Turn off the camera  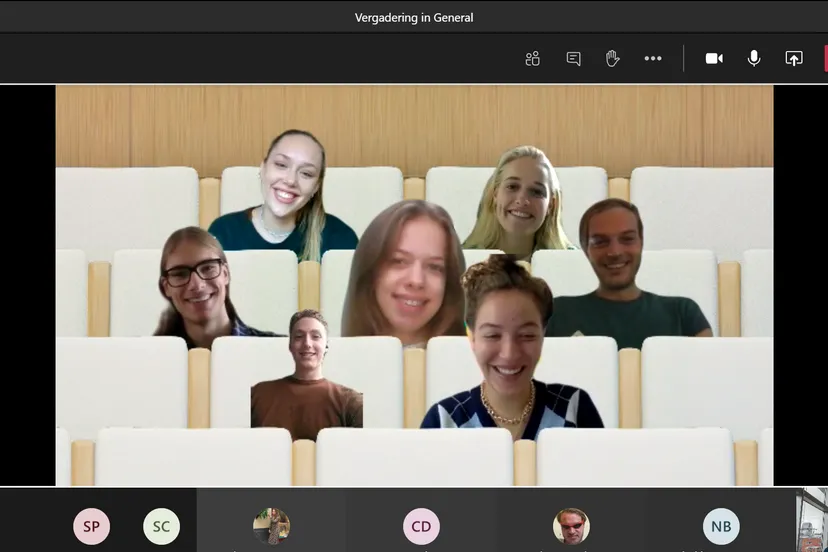[714, 59]
